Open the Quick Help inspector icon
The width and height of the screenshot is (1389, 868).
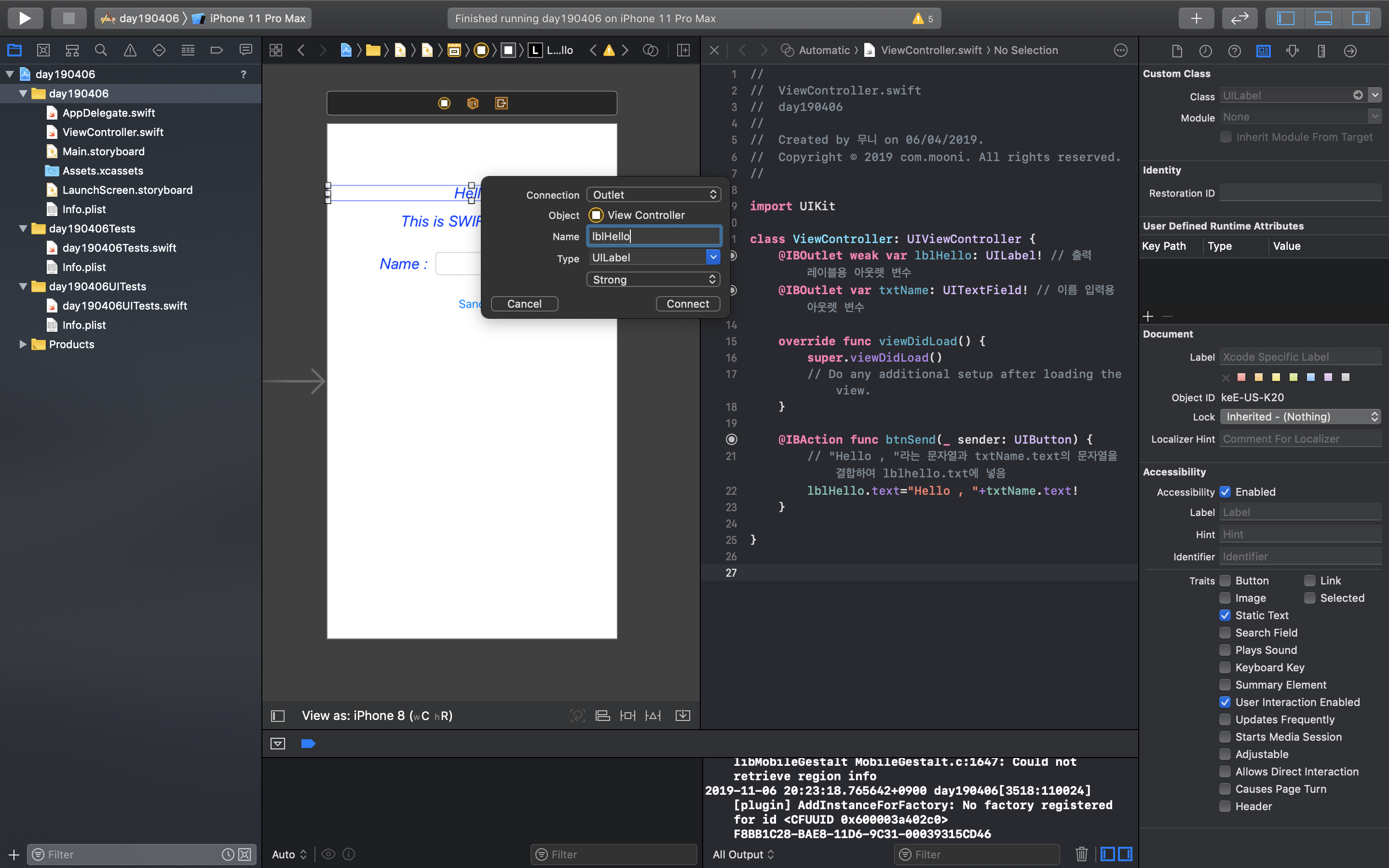(x=1234, y=51)
